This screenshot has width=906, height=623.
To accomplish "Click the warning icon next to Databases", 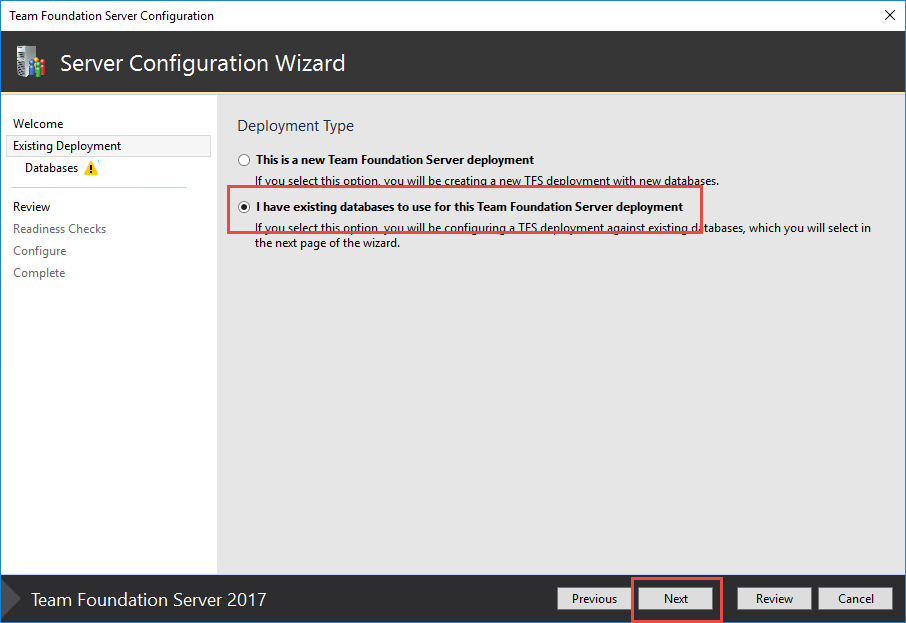I will click(91, 168).
